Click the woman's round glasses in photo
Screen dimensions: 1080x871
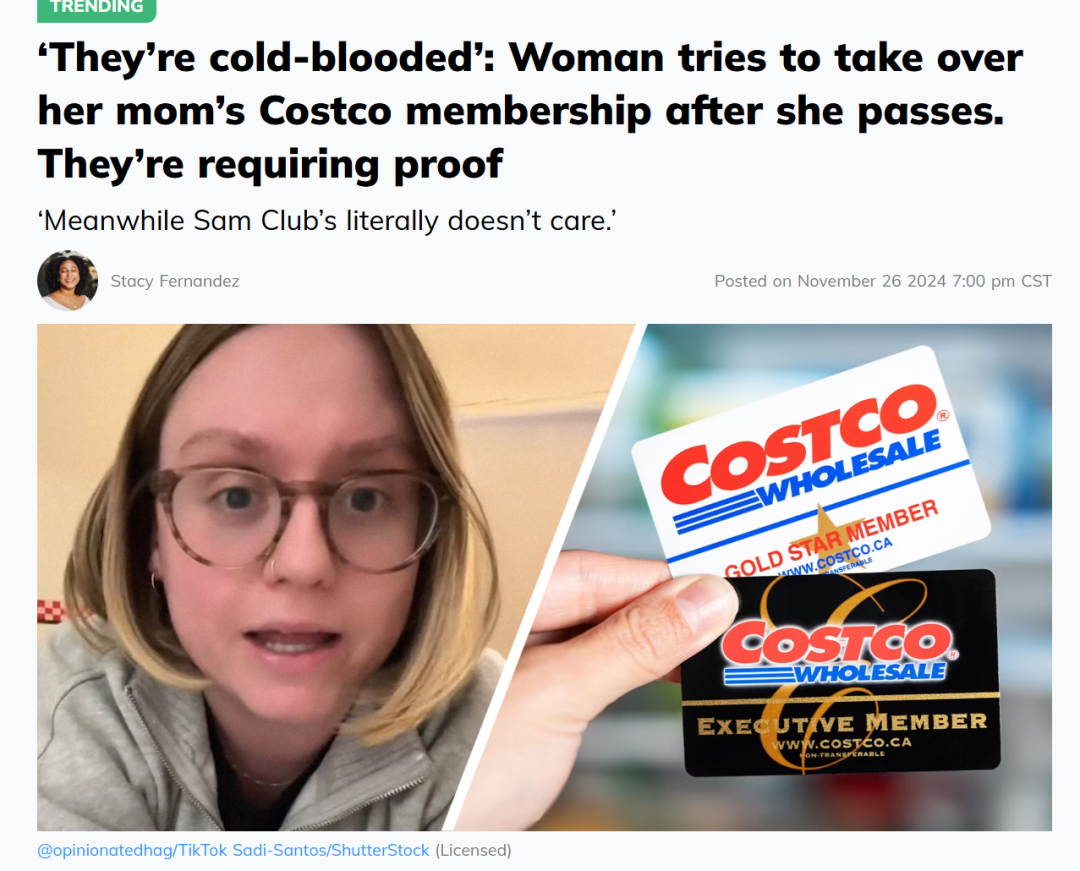coord(295,518)
